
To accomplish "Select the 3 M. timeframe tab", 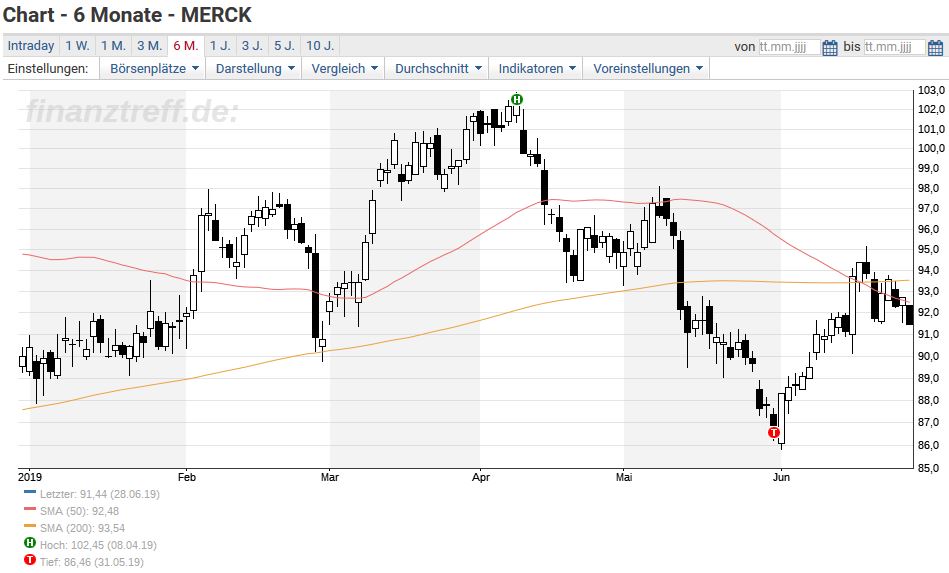I will tap(149, 46).
